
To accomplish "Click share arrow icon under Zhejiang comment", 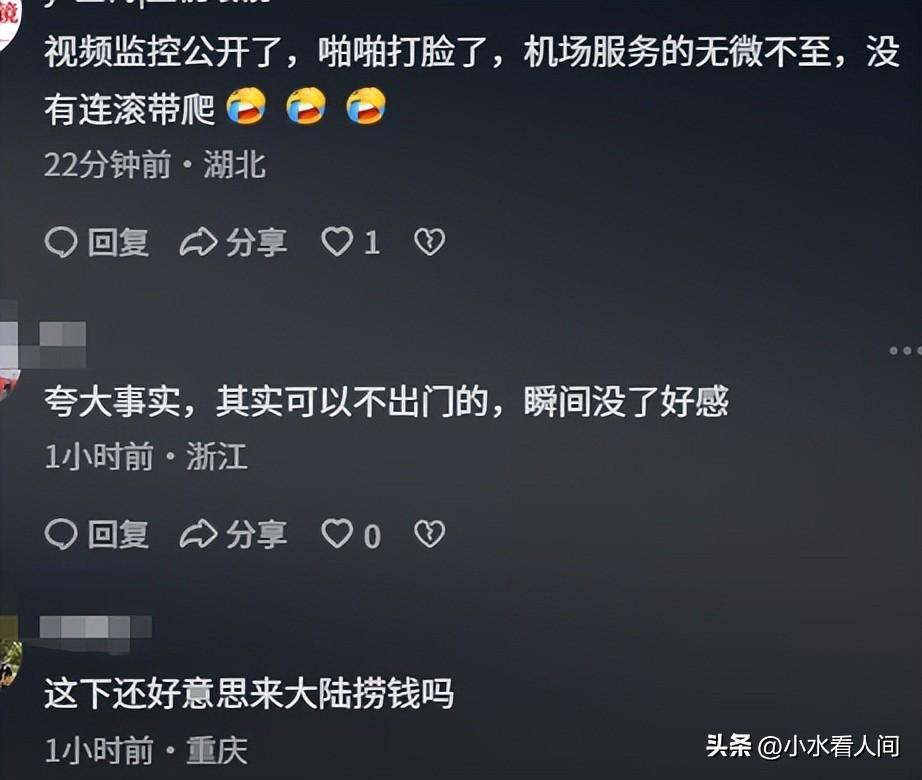I will pyautogui.click(x=198, y=535).
